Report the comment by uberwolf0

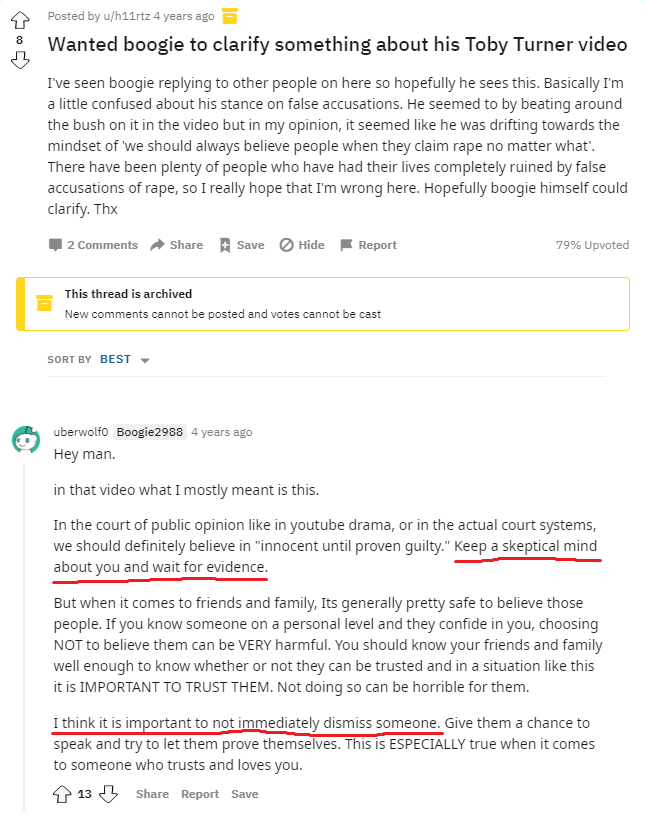click(200, 794)
